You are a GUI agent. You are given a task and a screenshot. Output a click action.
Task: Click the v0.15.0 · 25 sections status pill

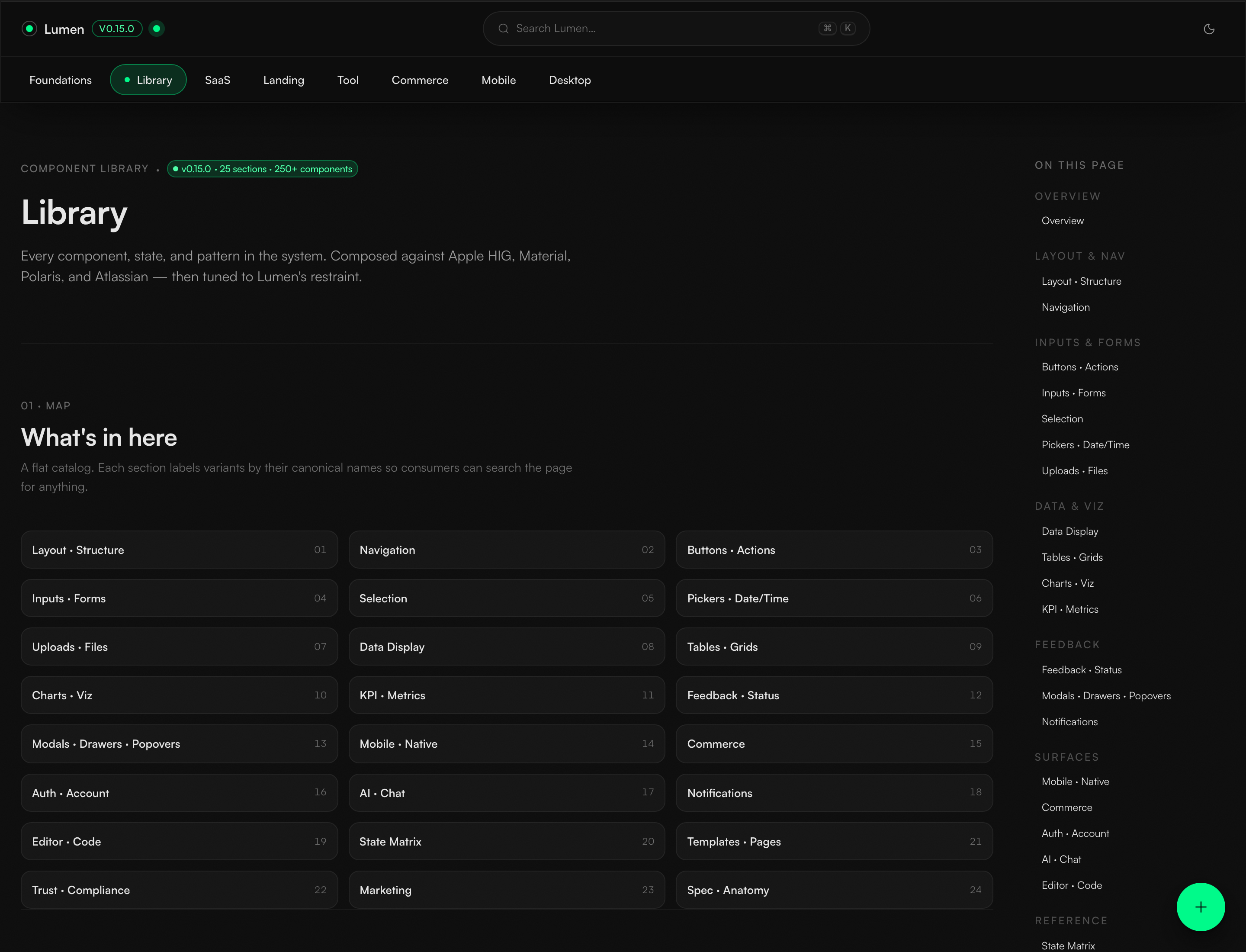point(262,169)
